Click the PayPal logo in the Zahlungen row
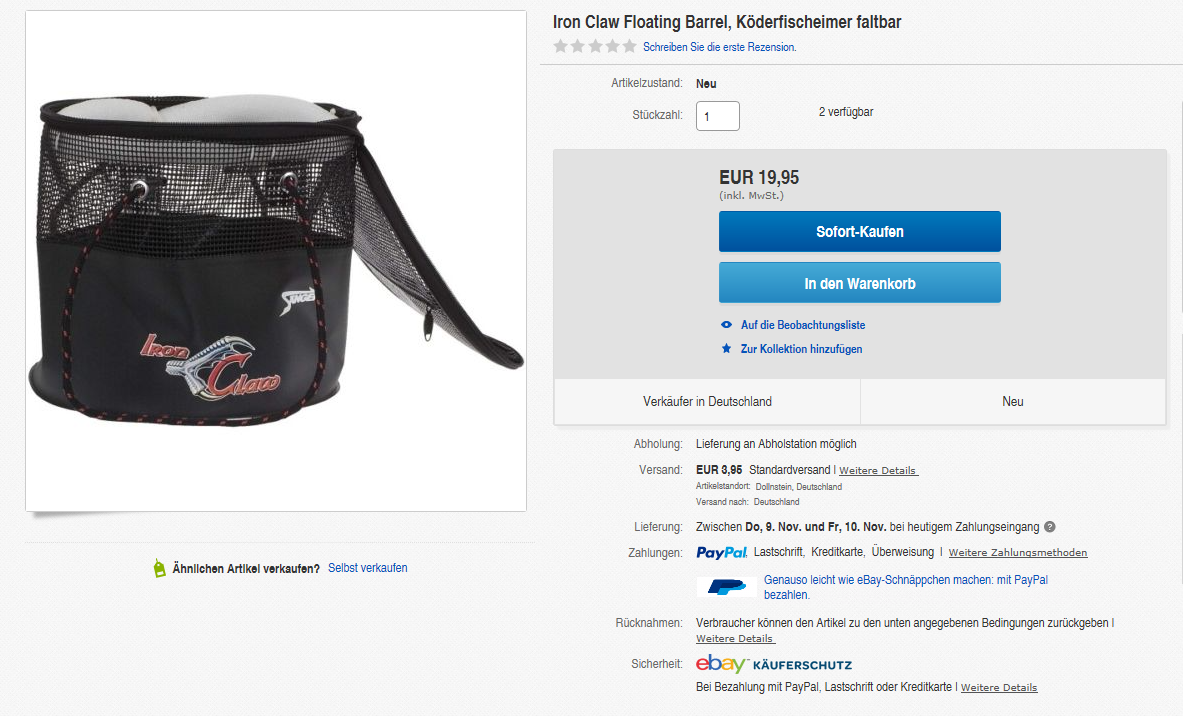The image size is (1183, 716). coord(722,552)
